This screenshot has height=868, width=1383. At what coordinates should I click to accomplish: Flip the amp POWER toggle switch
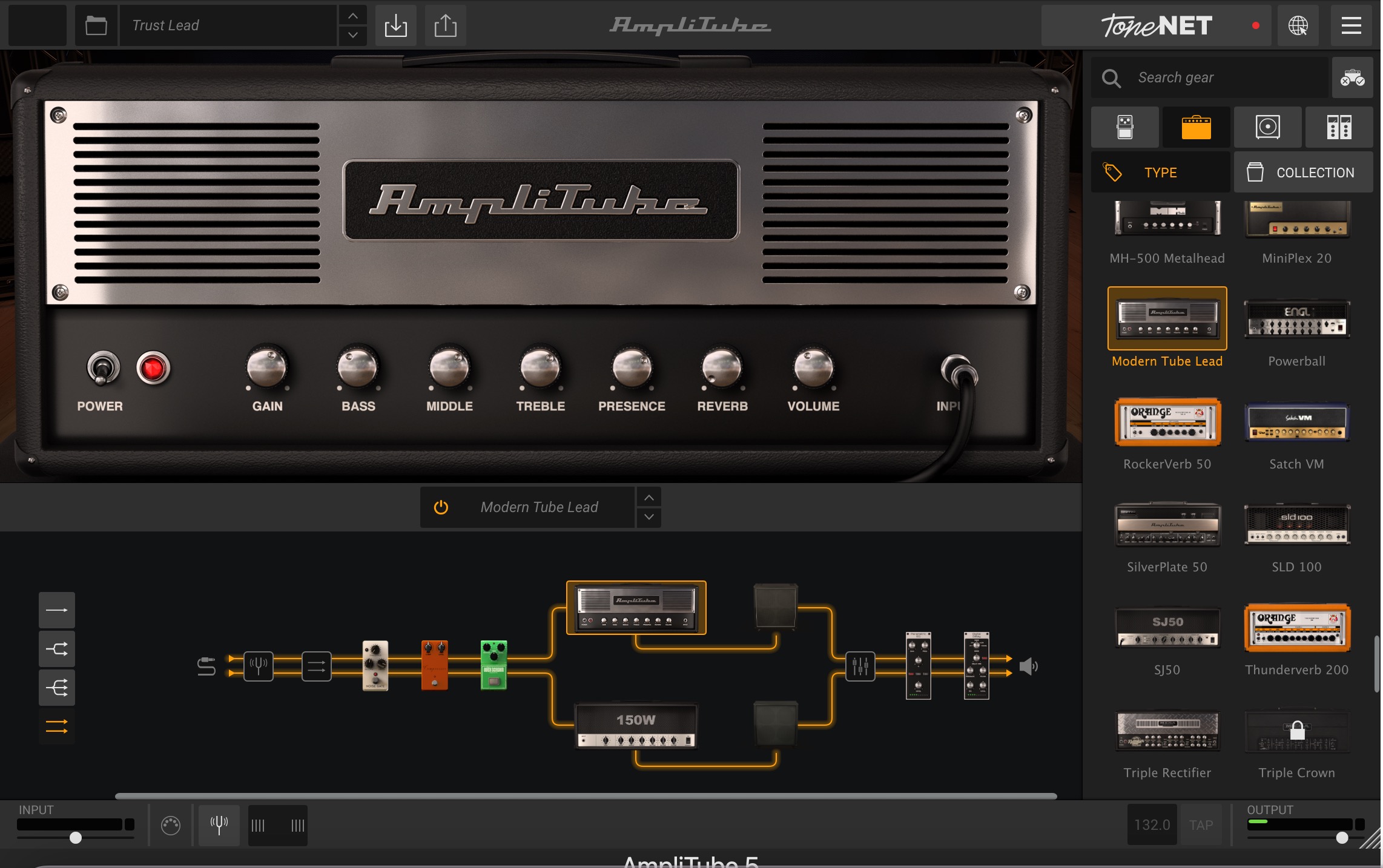click(104, 367)
